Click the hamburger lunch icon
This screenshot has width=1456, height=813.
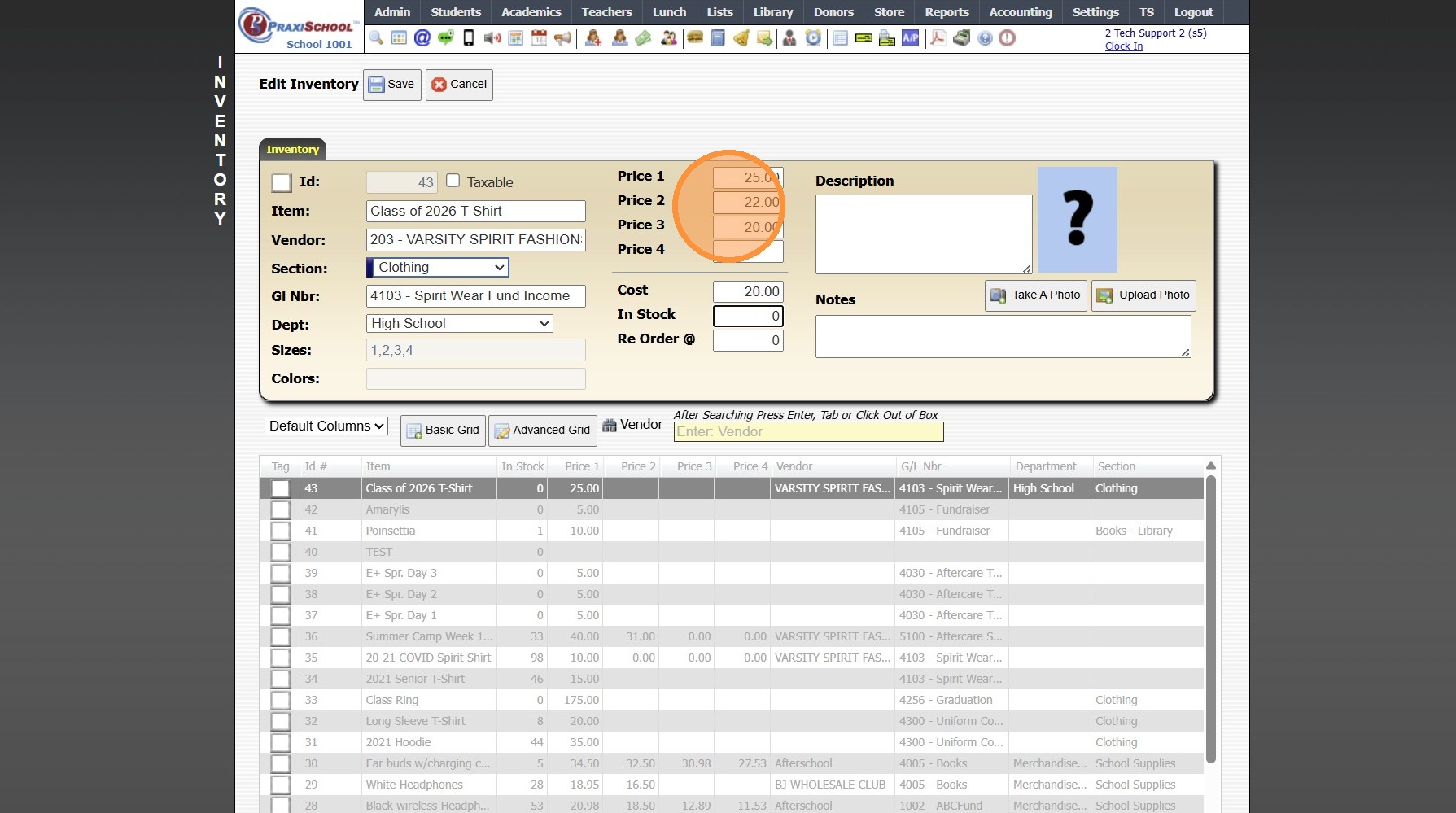[x=694, y=38]
